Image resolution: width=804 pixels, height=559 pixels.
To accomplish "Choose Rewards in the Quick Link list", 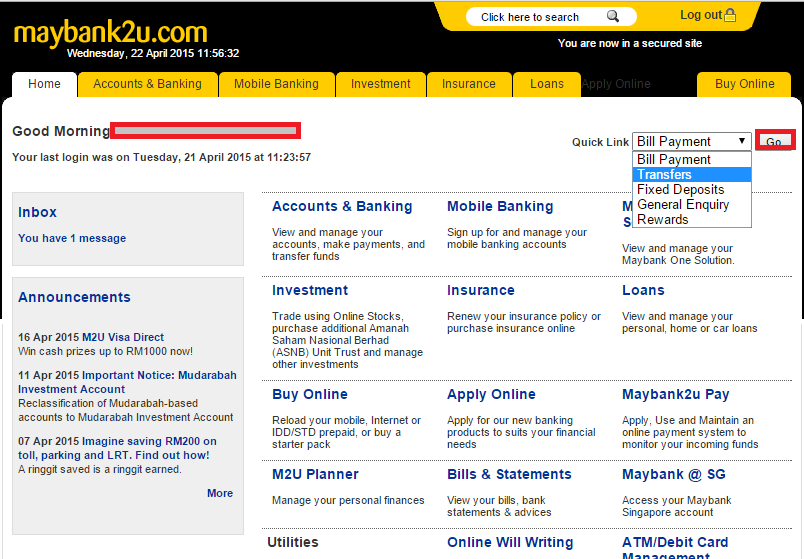I will (x=692, y=219).
